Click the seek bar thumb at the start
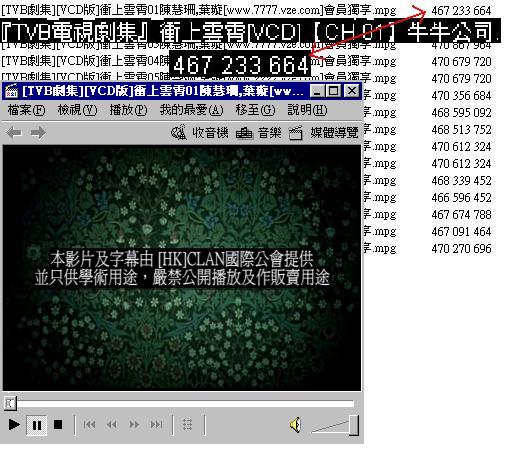The width and height of the screenshot is (513, 458). point(10,403)
